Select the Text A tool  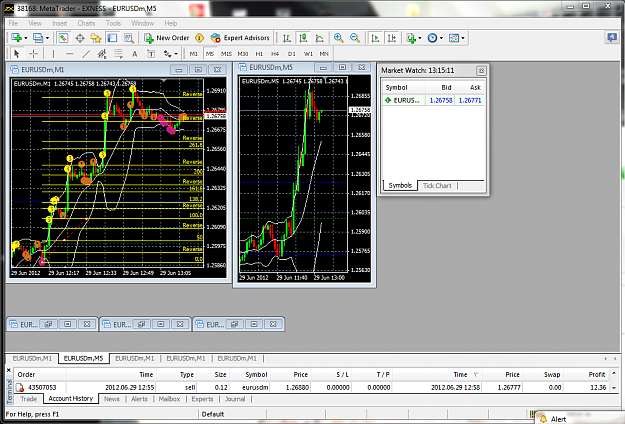click(x=135, y=53)
